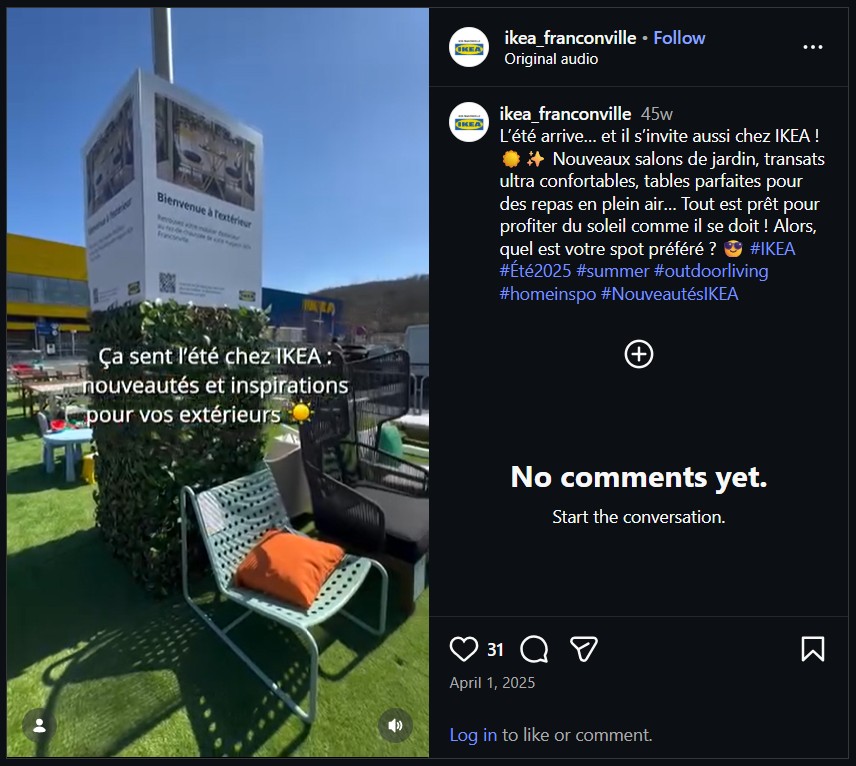
Task: Open ikea_franconville username in caption
Action: [x=565, y=114]
